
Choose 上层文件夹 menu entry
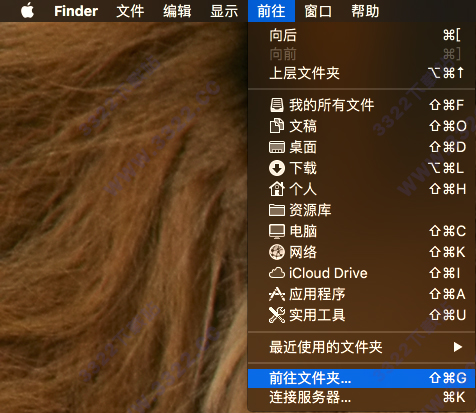click(362, 73)
